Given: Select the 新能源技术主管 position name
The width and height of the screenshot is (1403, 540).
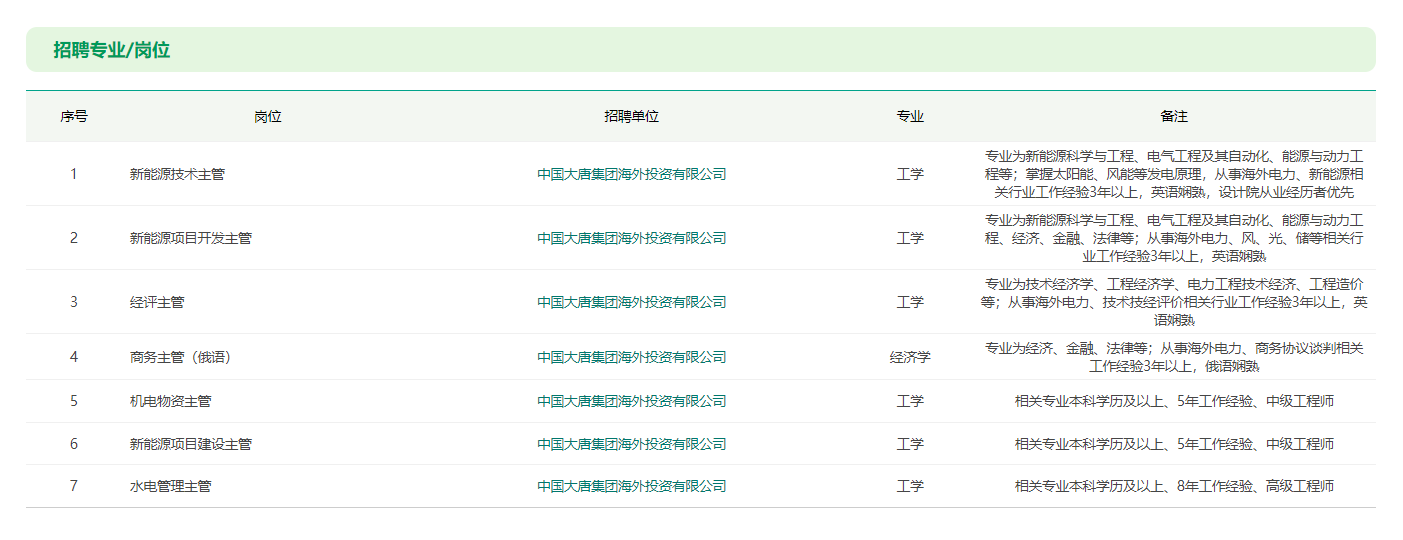Looking at the screenshot, I should coord(177,174).
